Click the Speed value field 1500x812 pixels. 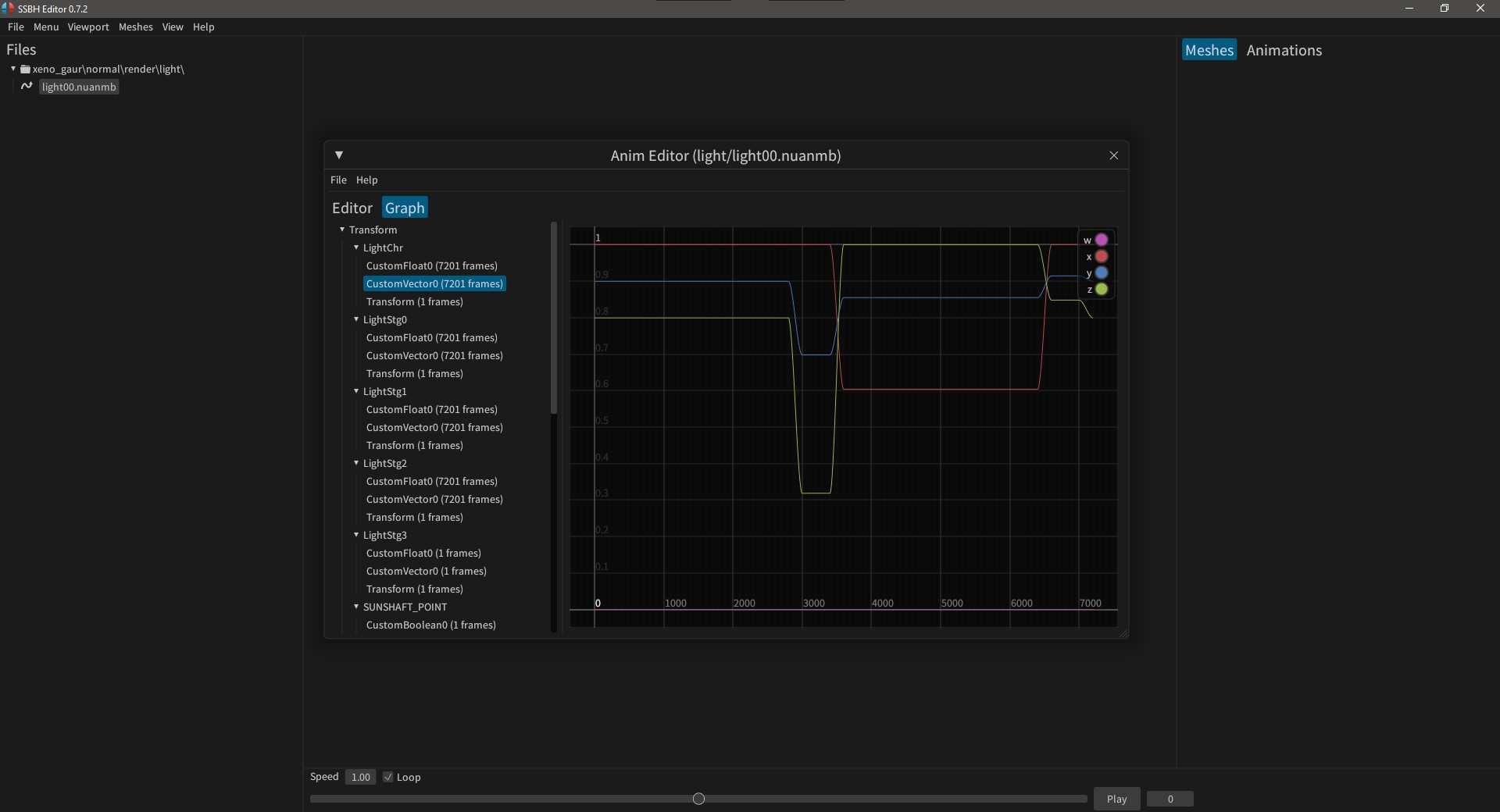[x=360, y=777]
